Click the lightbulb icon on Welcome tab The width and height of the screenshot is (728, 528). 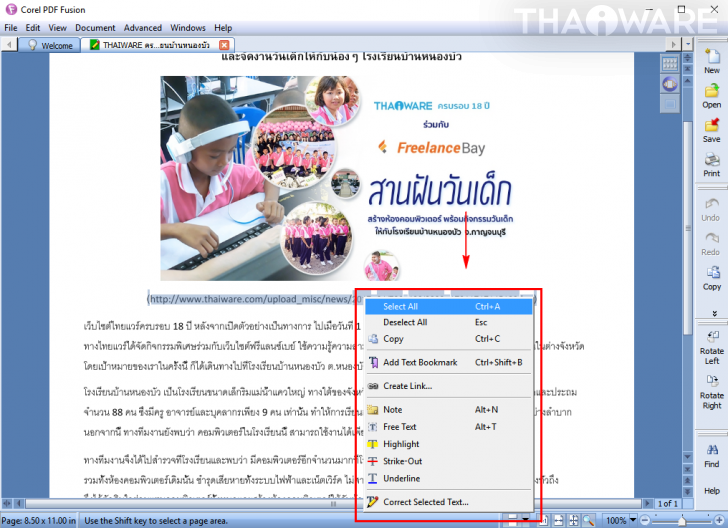click(32, 45)
